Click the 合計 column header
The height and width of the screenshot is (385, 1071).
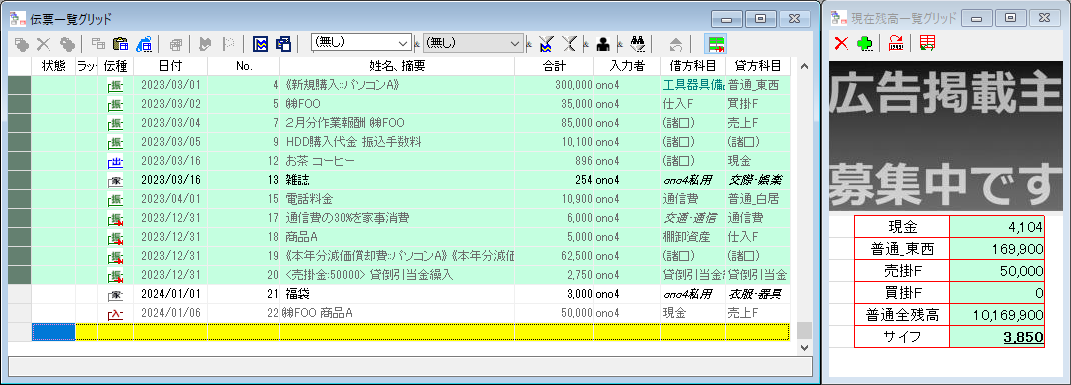(554, 66)
